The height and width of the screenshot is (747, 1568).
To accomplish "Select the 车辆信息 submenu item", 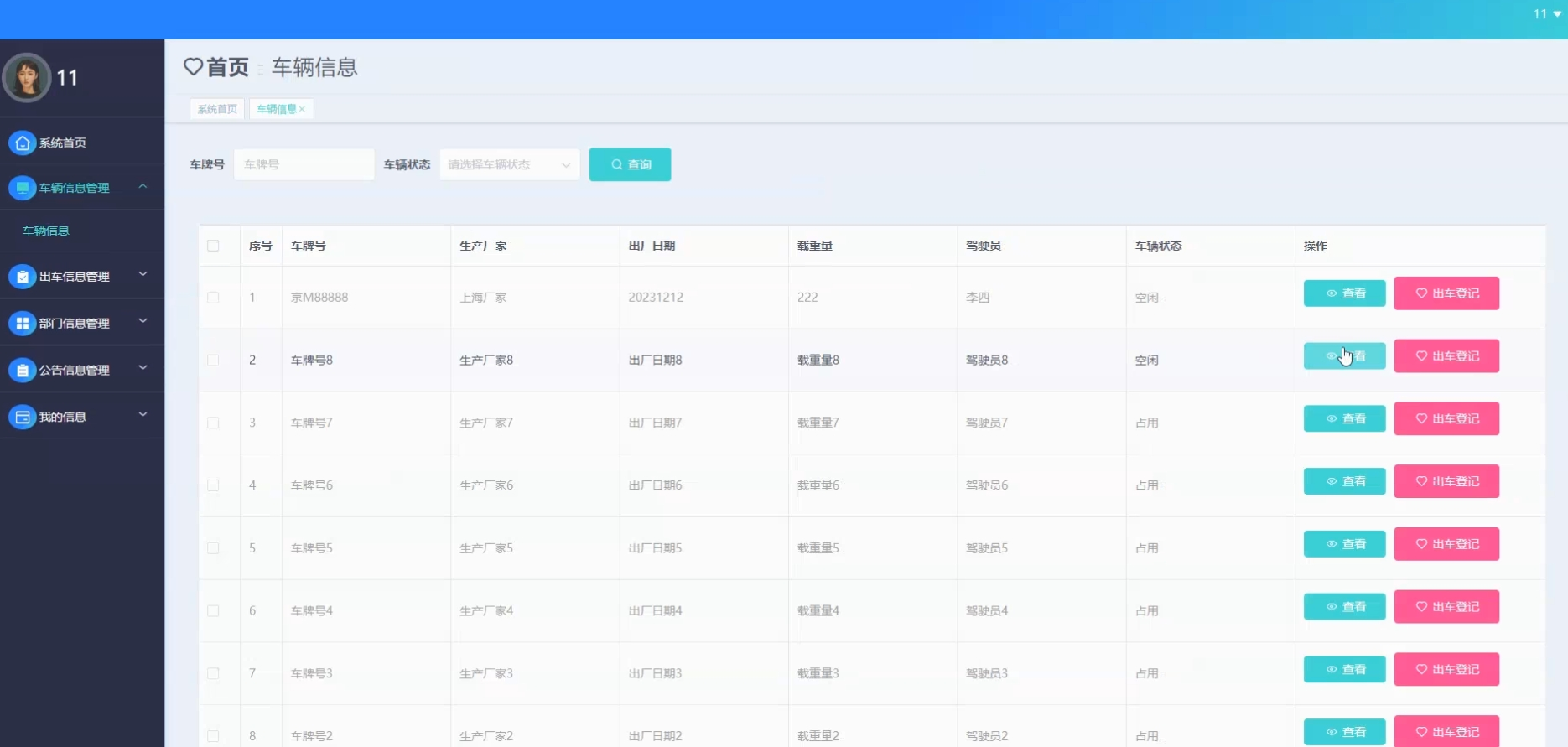I will coord(46,231).
